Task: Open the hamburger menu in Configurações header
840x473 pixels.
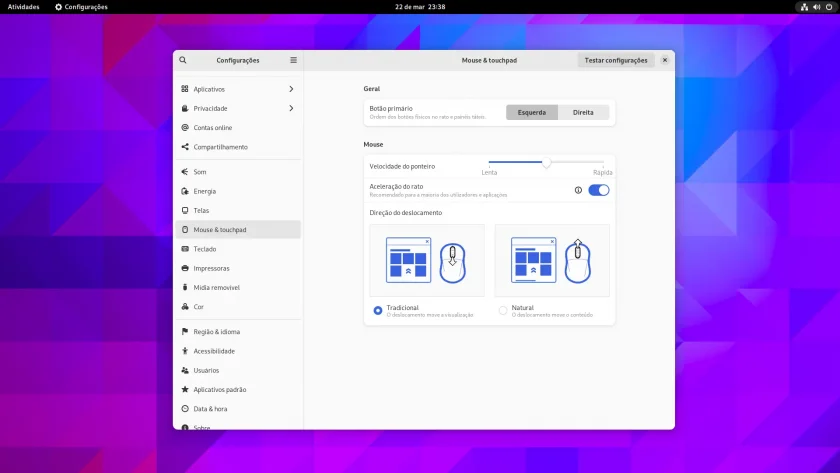Action: pos(294,60)
